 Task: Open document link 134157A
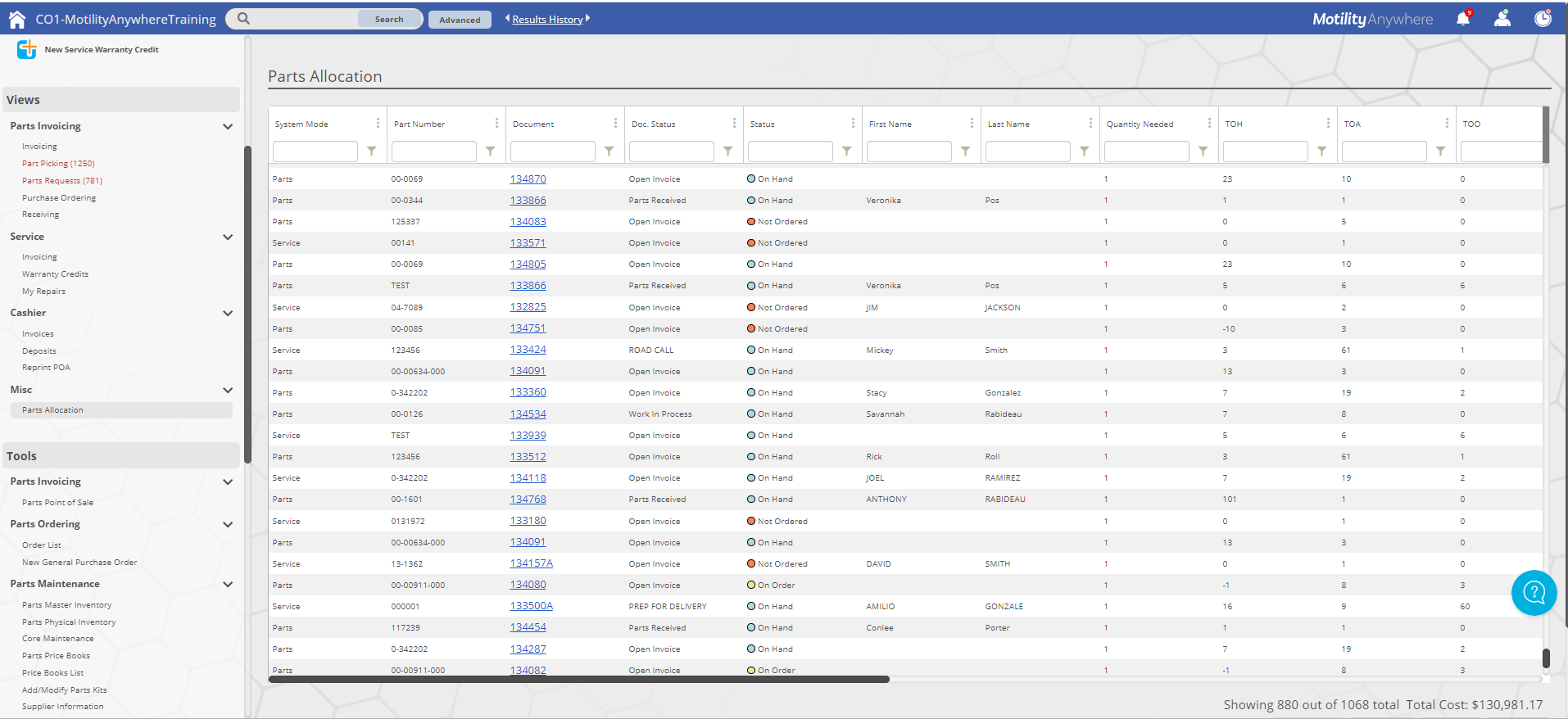coord(531,563)
